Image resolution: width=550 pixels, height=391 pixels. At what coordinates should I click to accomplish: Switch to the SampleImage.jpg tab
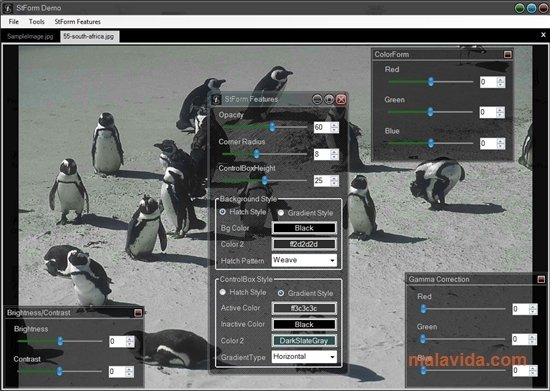click(x=30, y=36)
